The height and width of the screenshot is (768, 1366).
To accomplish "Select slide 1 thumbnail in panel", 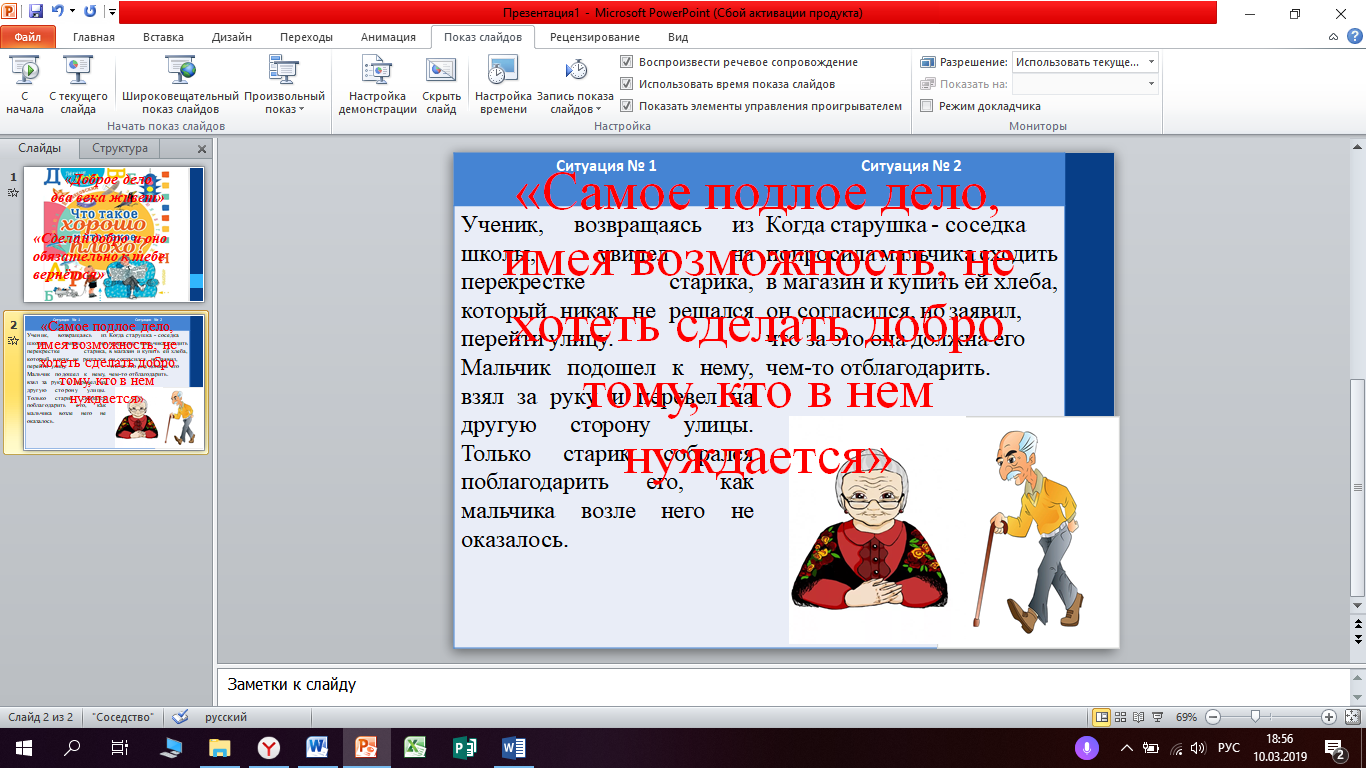I will click(x=113, y=234).
